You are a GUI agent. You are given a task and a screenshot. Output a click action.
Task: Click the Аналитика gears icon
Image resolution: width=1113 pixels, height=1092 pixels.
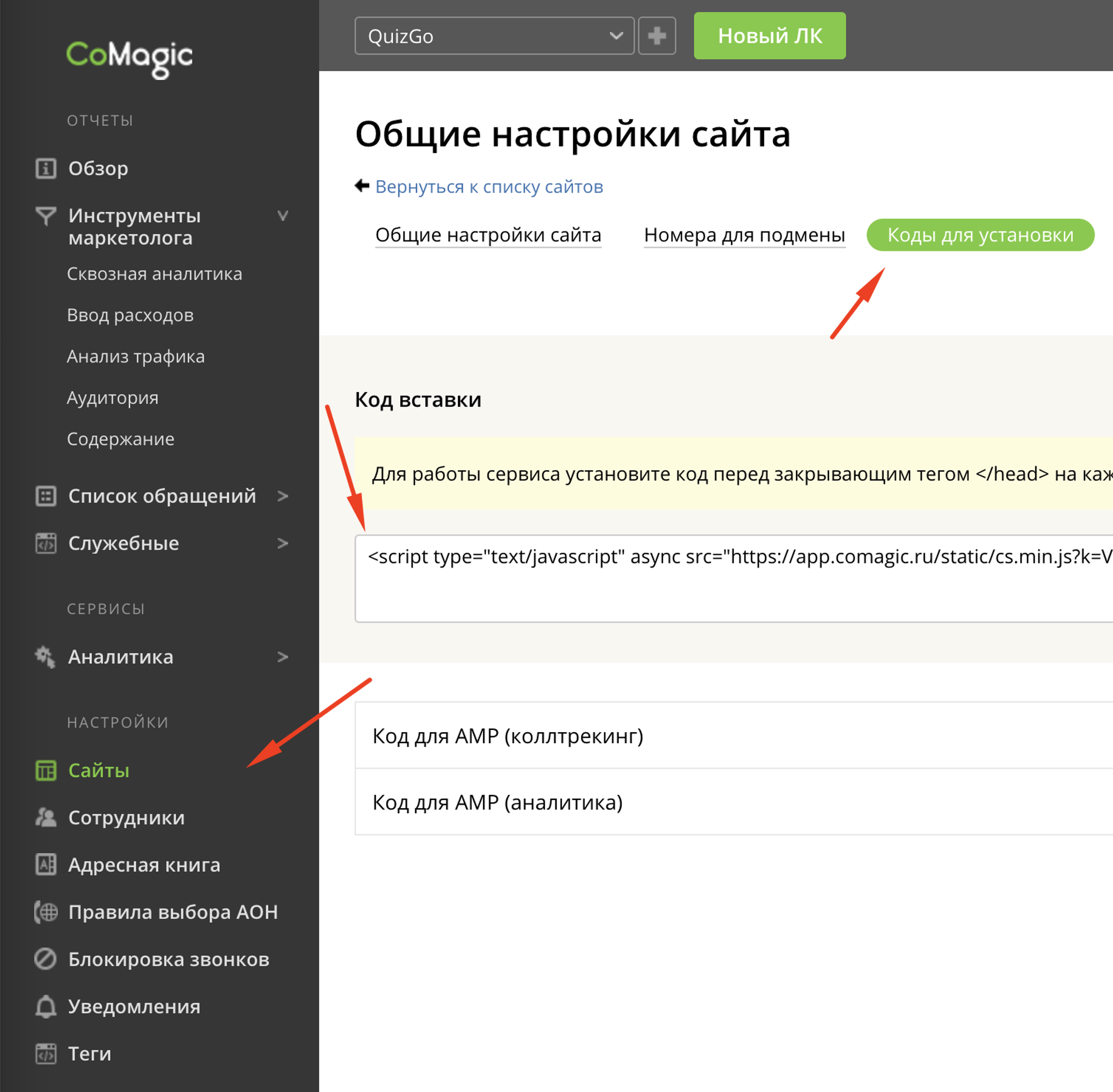[46, 656]
